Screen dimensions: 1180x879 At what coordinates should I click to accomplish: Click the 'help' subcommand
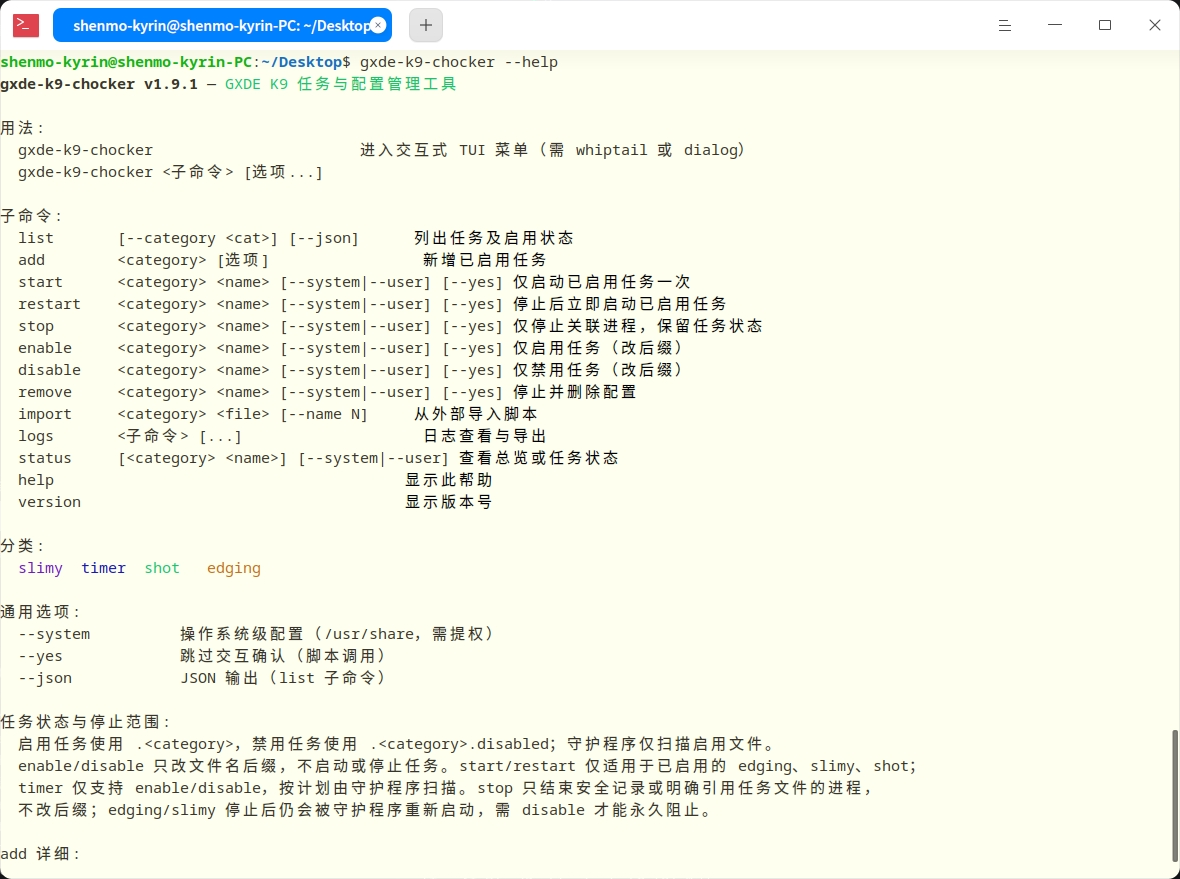pyautogui.click(x=36, y=480)
